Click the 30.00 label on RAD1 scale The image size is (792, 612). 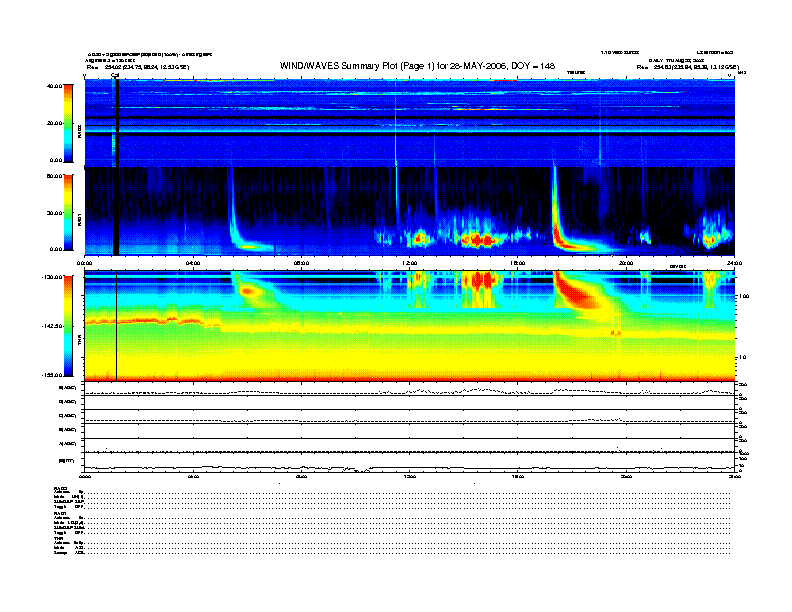(54, 213)
